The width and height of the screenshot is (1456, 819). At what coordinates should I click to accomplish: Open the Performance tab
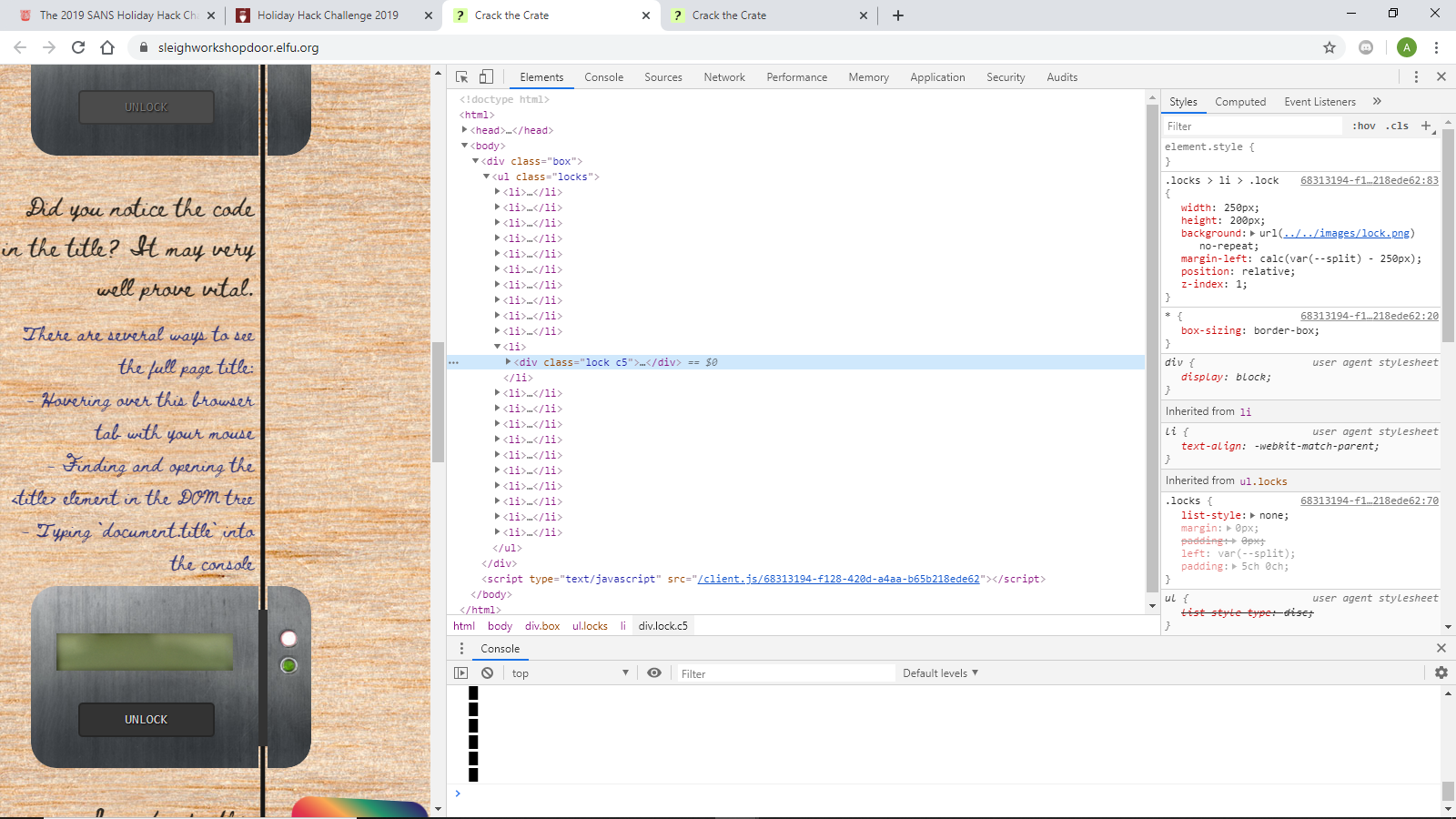click(x=797, y=77)
